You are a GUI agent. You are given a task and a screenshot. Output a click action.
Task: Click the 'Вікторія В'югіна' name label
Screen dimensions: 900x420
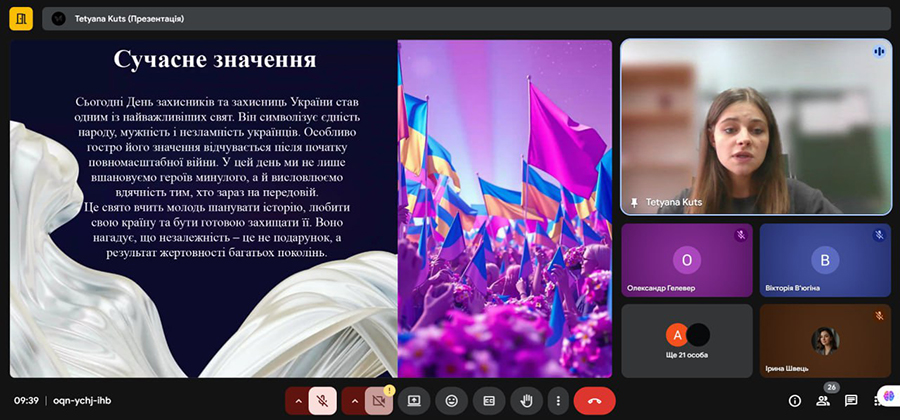point(792,288)
